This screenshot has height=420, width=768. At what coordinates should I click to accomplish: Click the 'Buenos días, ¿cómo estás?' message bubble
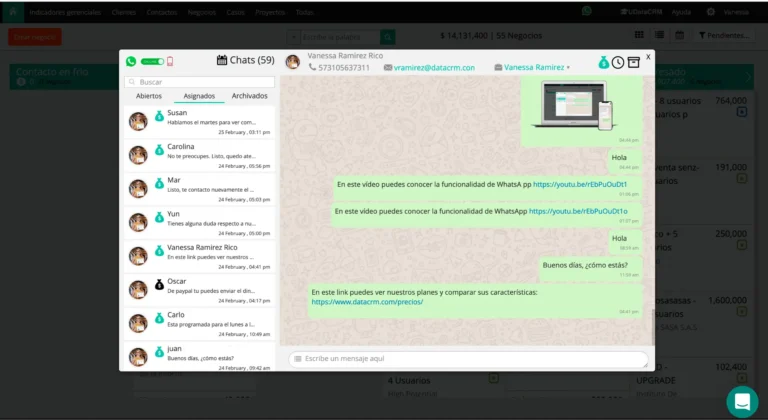coord(590,269)
